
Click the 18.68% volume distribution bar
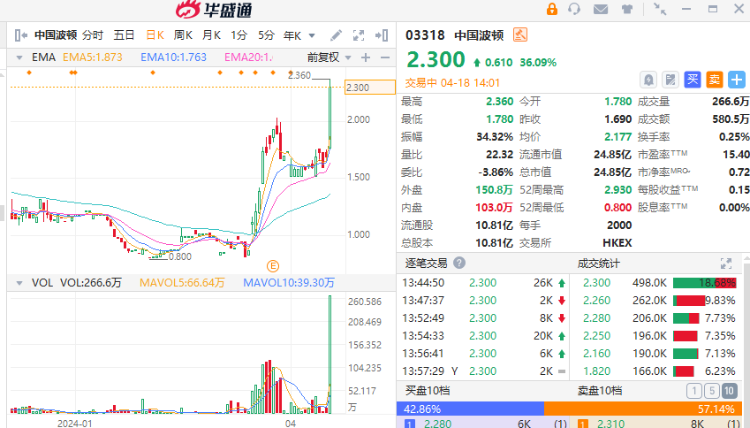(x=704, y=283)
